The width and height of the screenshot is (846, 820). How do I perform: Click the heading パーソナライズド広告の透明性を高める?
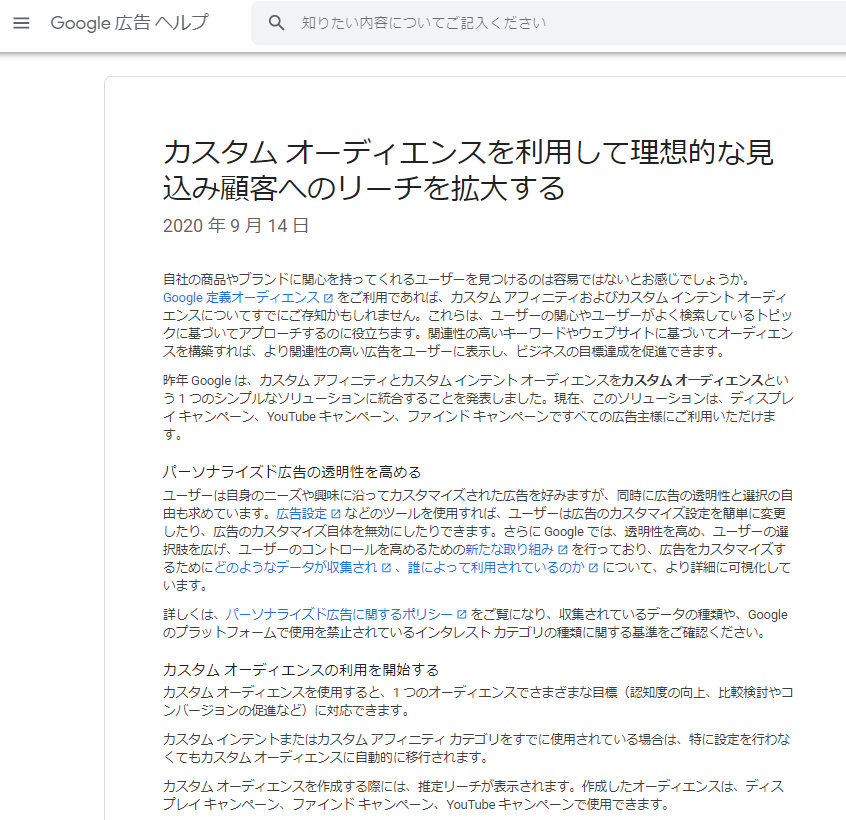pos(292,472)
